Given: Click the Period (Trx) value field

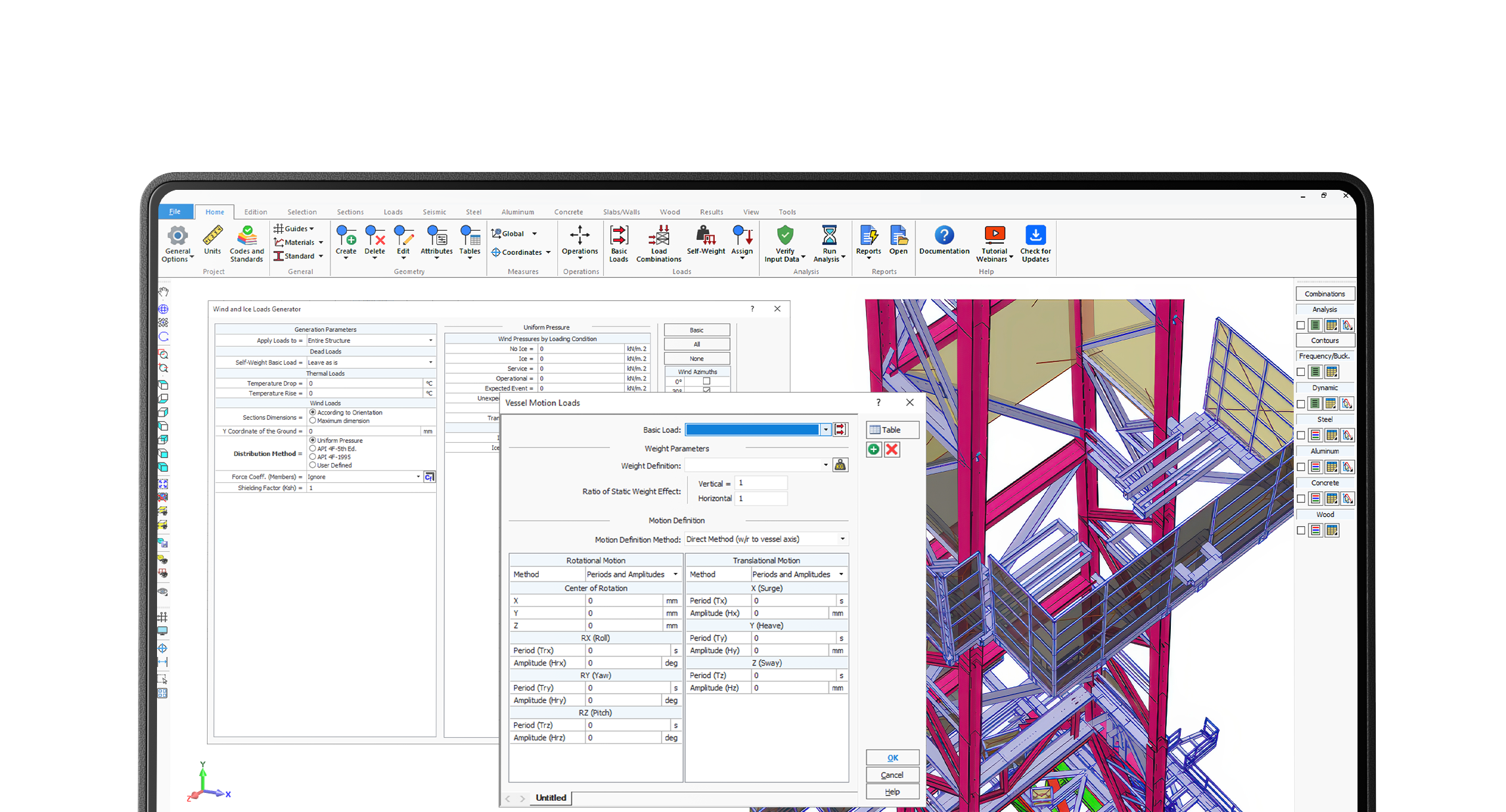Looking at the screenshot, I should click(627, 650).
